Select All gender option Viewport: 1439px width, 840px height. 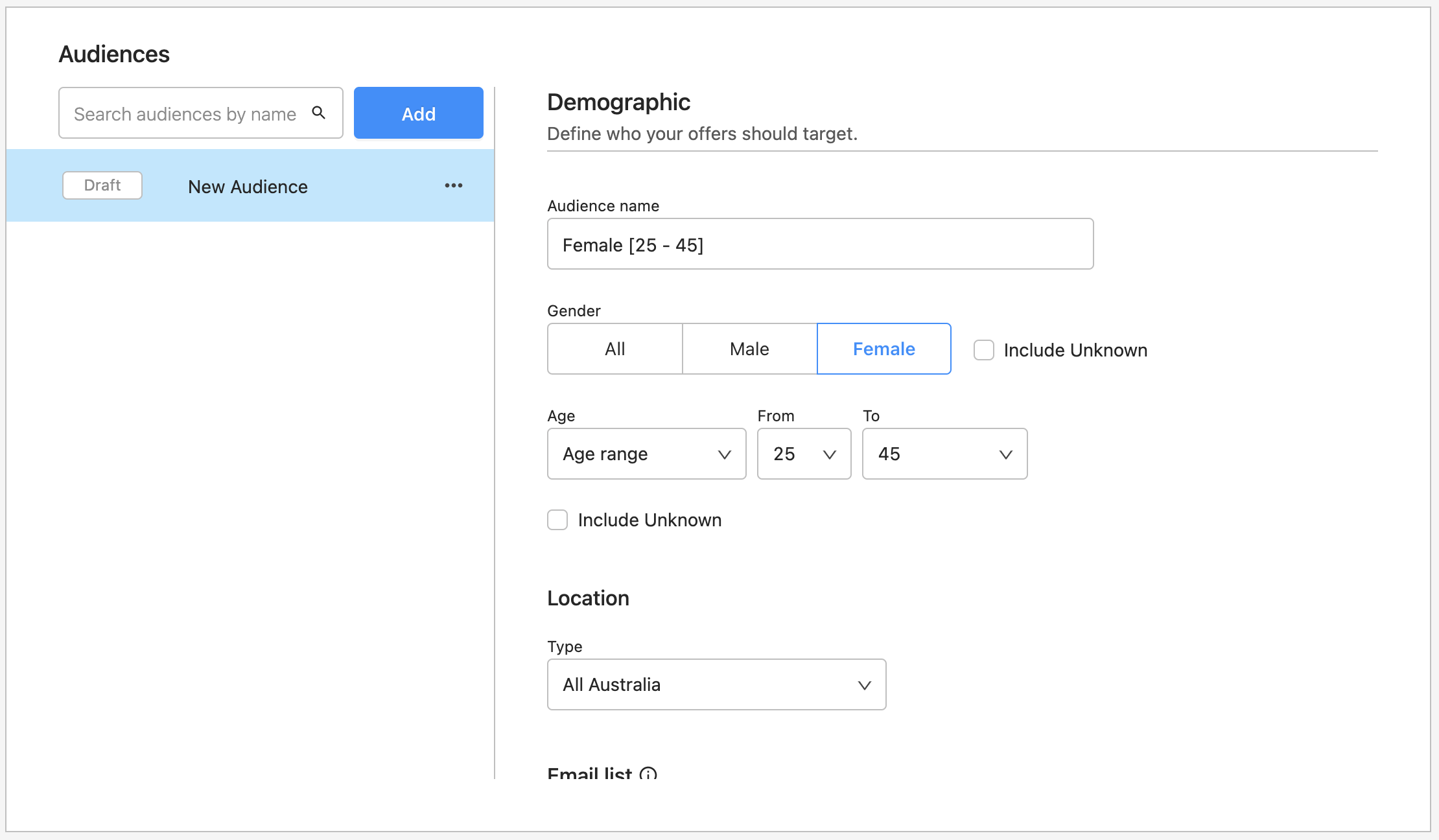click(615, 349)
